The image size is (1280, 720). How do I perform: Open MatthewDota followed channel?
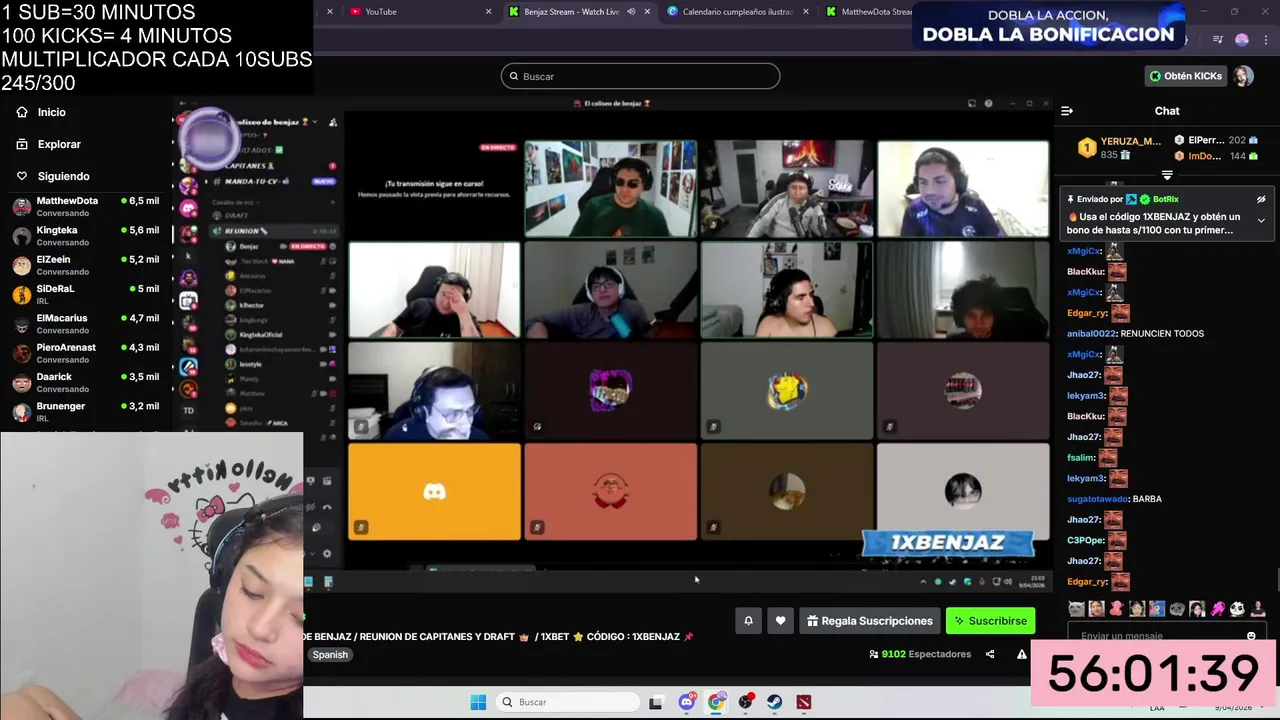click(x=85, y=207)
